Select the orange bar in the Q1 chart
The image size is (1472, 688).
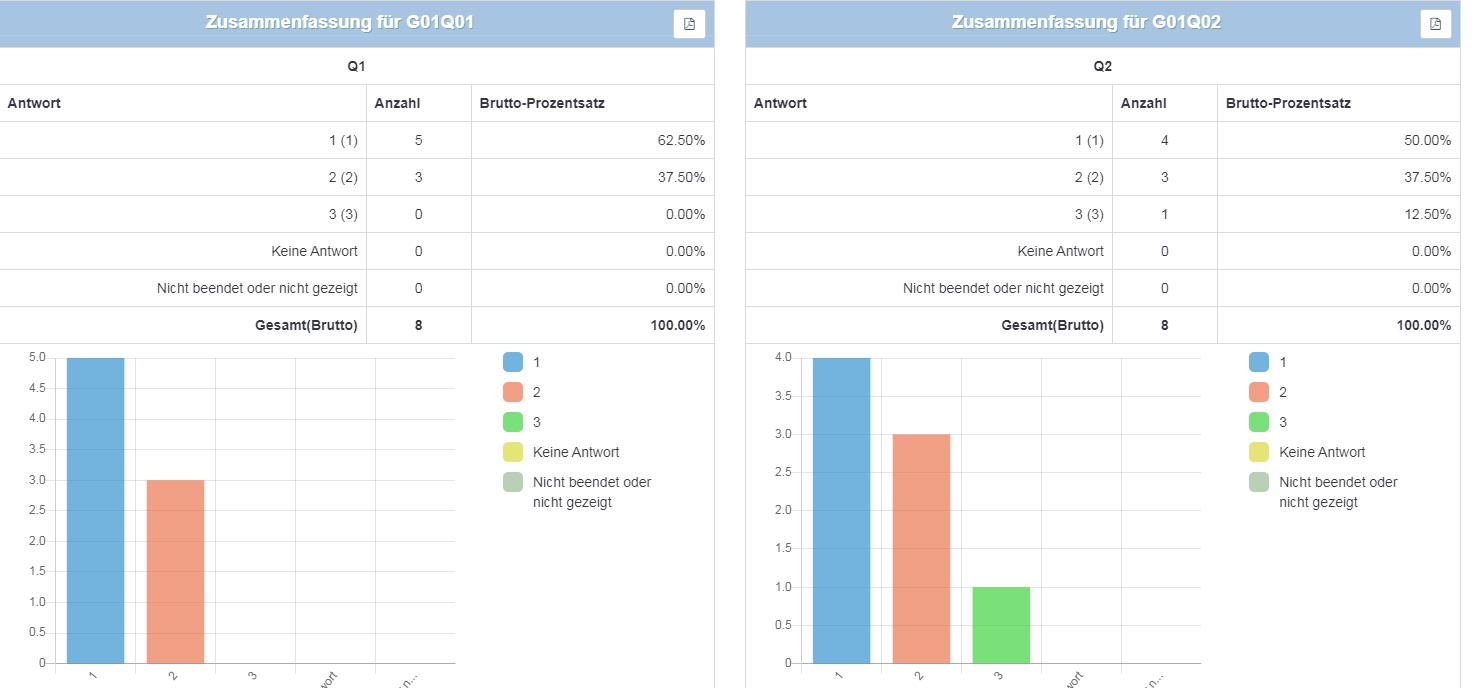pyautogui.click(x=175, y=571)
